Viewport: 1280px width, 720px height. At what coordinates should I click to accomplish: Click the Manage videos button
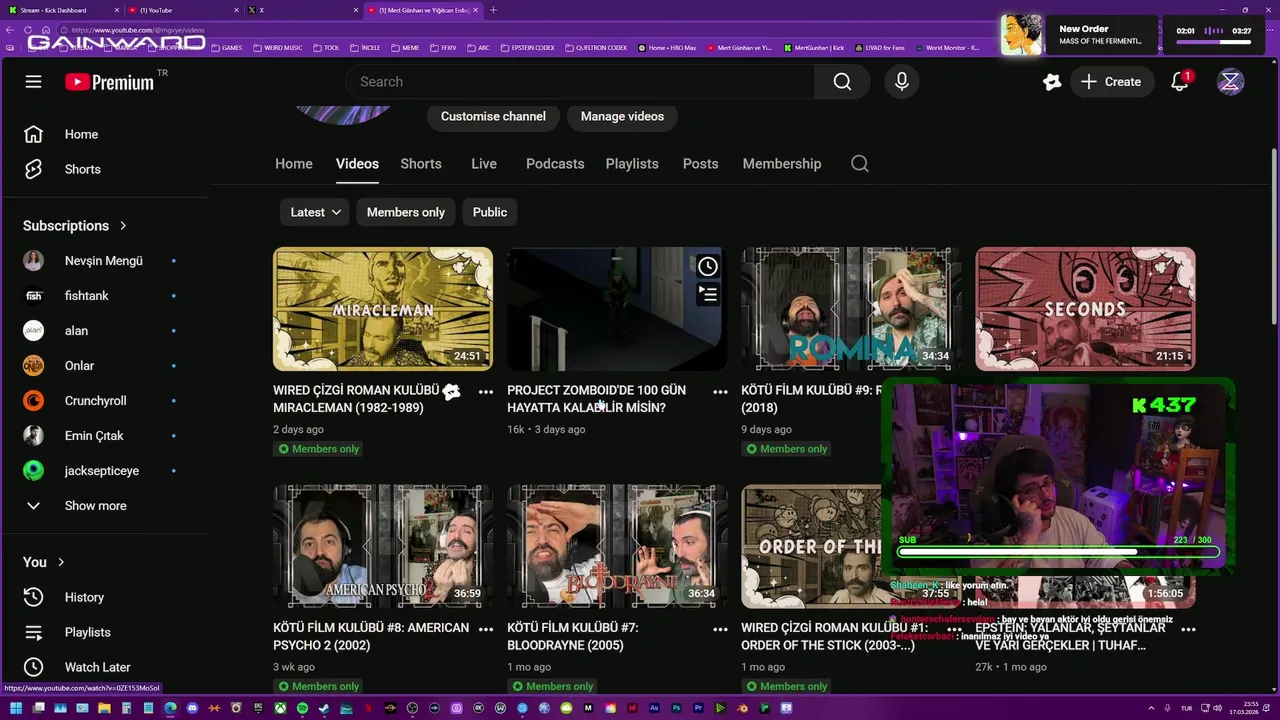pos(622,117)
